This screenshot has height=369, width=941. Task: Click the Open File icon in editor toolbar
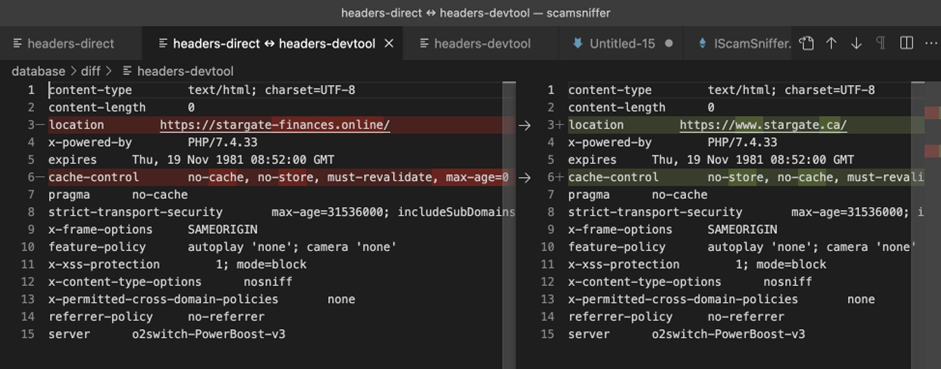pyautogui.click(x=807, y=43)
